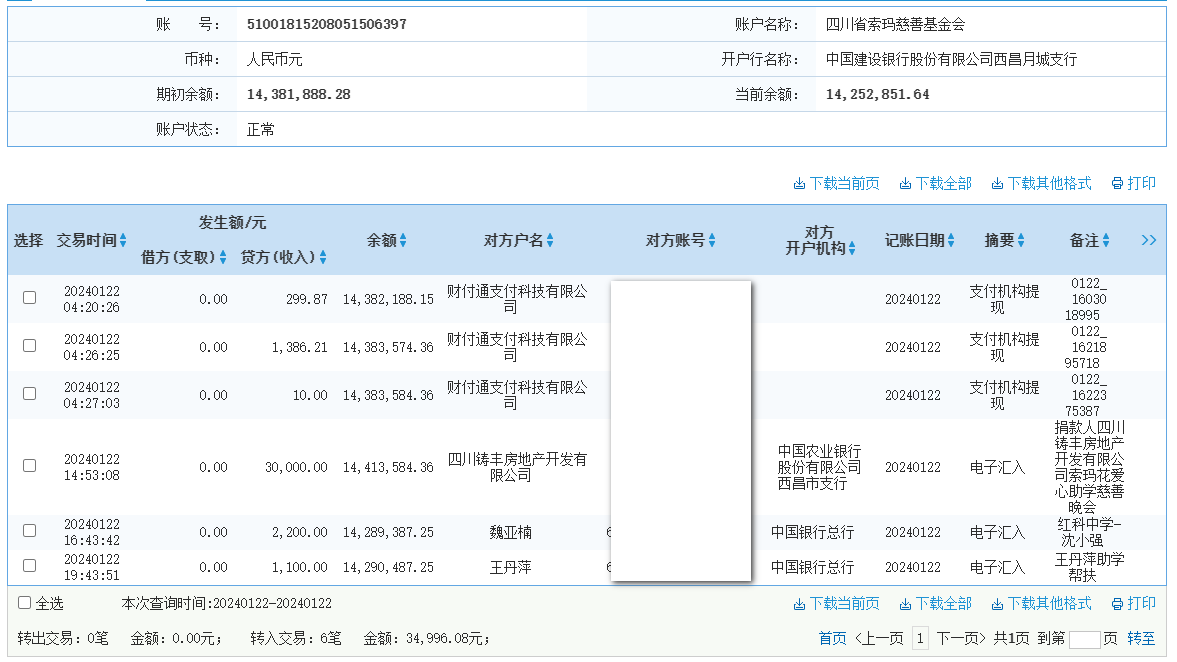This screenshot has height=662, width=1177.
Task: Sort by 对方账号 column arrows
Action: (x=712, y=240)
